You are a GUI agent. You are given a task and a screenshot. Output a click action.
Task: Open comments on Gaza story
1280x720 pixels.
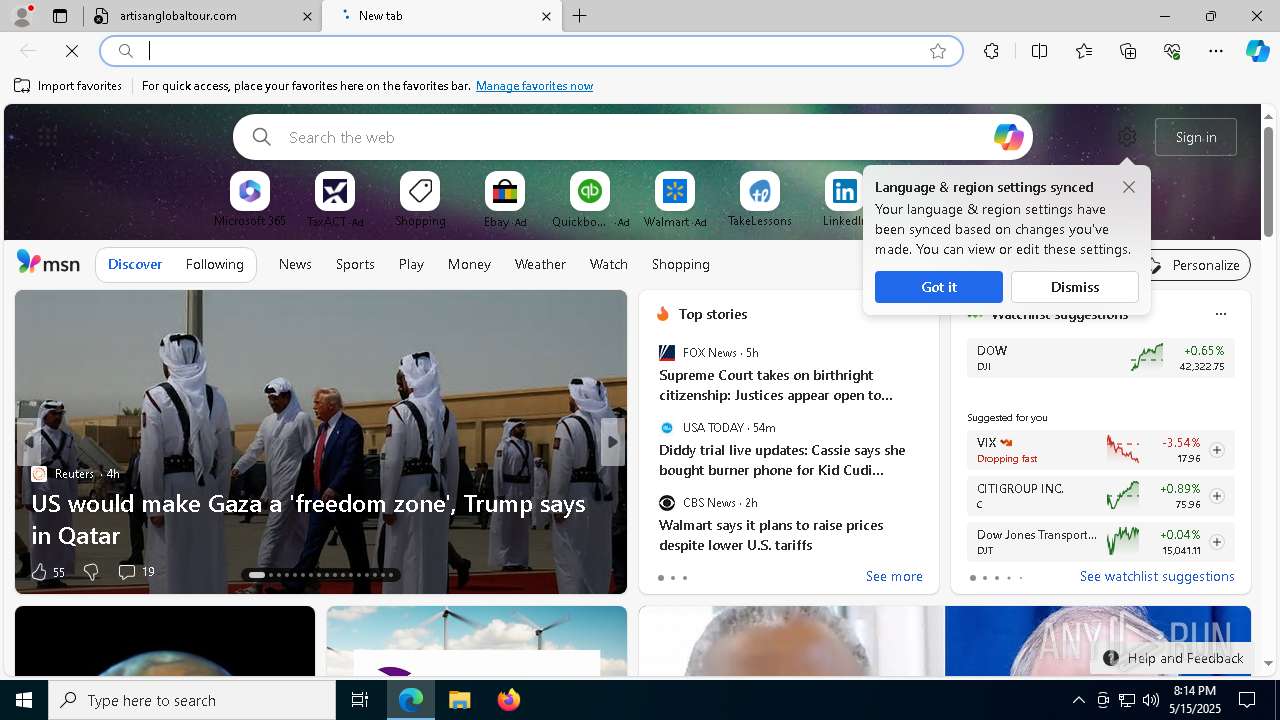tap(136, 572)
